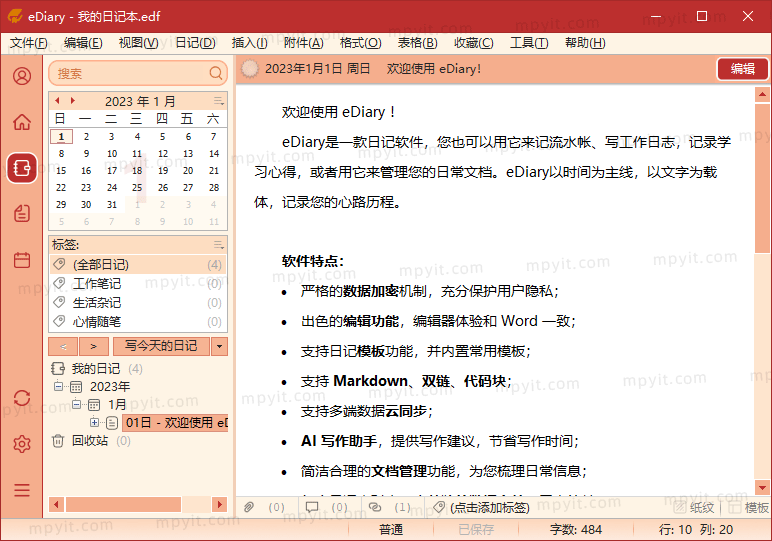Go to previous month arrow in calendar
The height and width of the screenshot is (541, 772).
[x=57, y=100]
